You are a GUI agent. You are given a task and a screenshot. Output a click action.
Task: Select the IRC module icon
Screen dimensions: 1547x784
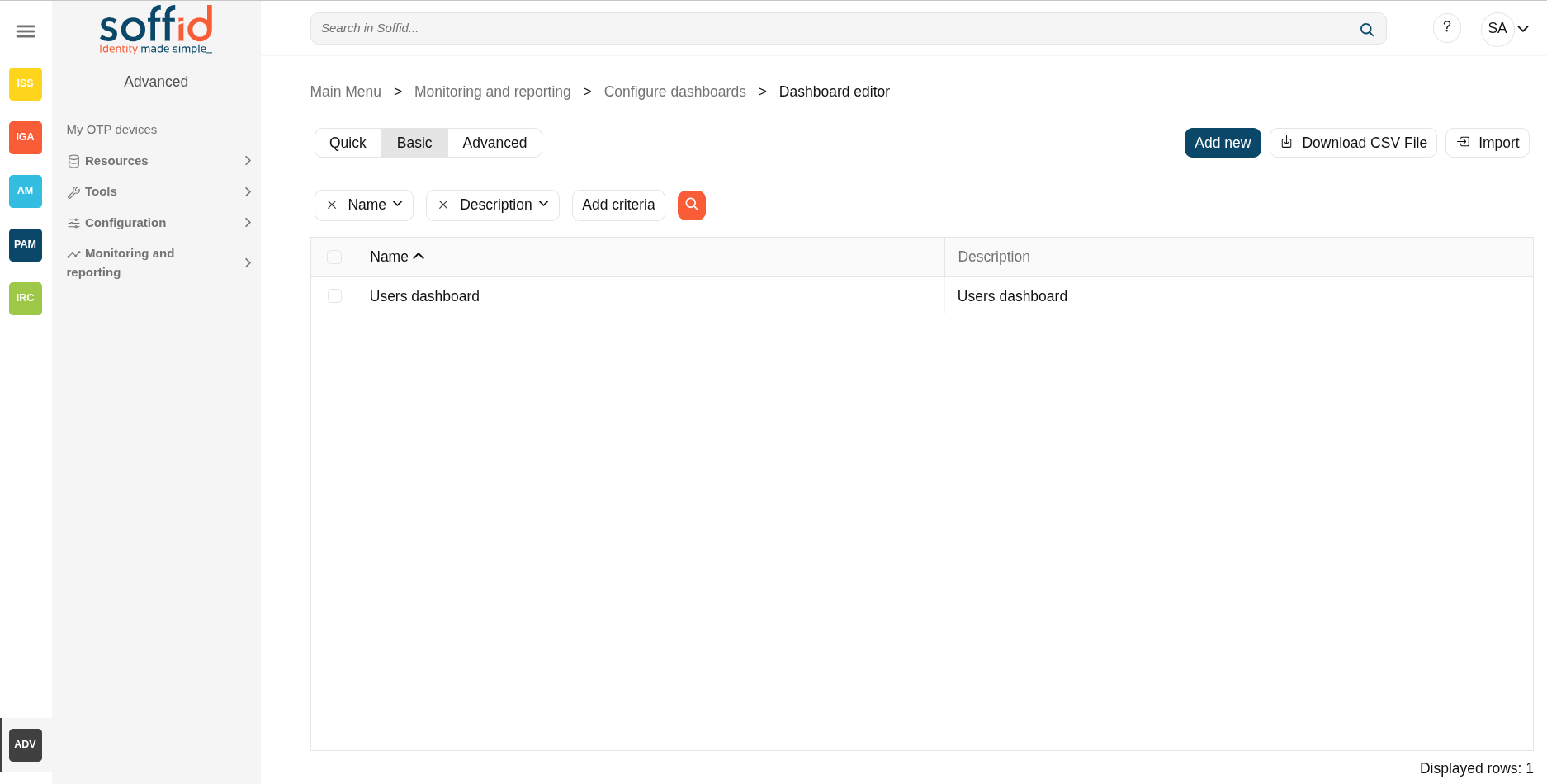pos(26,298)
